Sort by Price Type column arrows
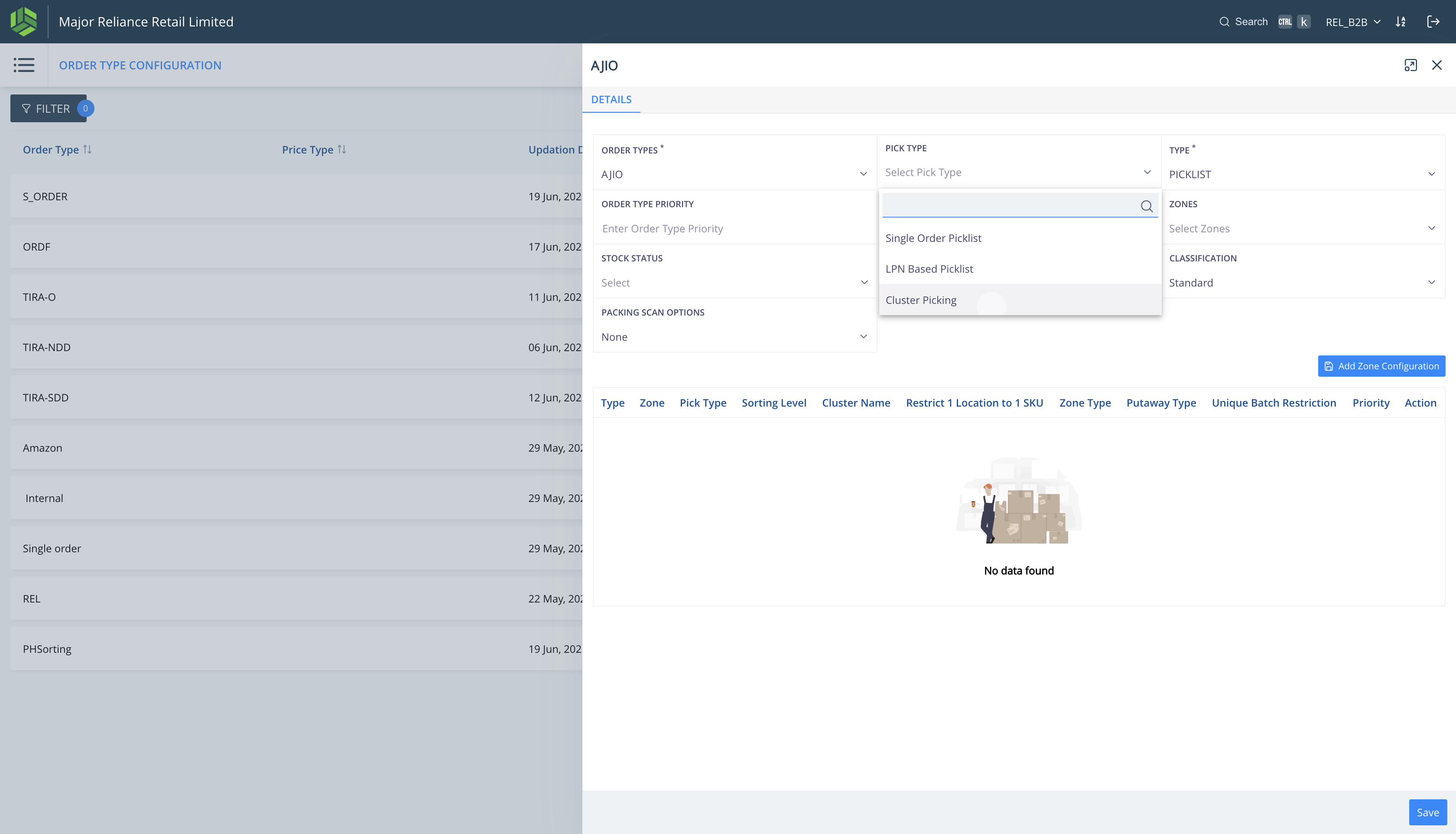 point(342,150)
